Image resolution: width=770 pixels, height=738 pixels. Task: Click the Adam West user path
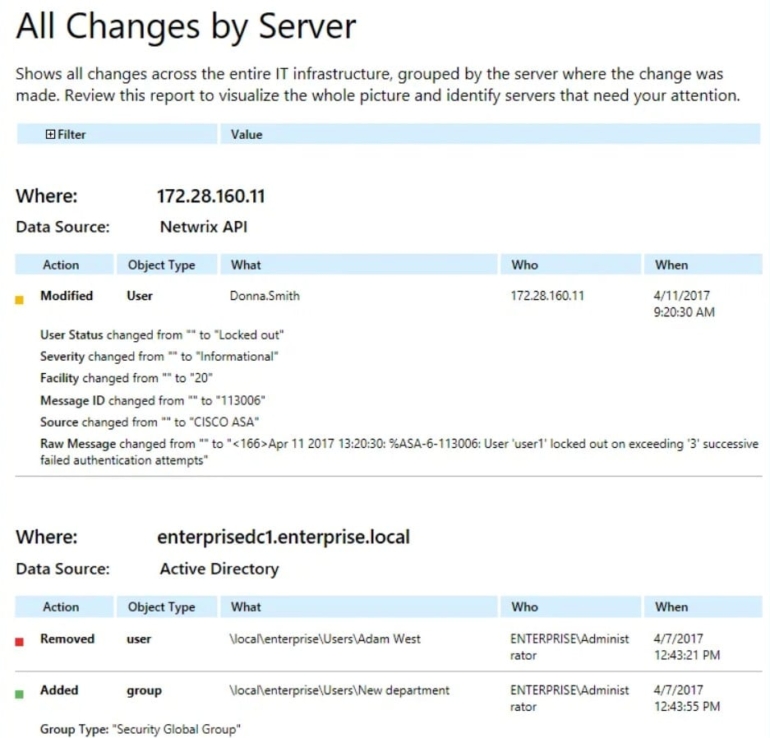(325, 639)
